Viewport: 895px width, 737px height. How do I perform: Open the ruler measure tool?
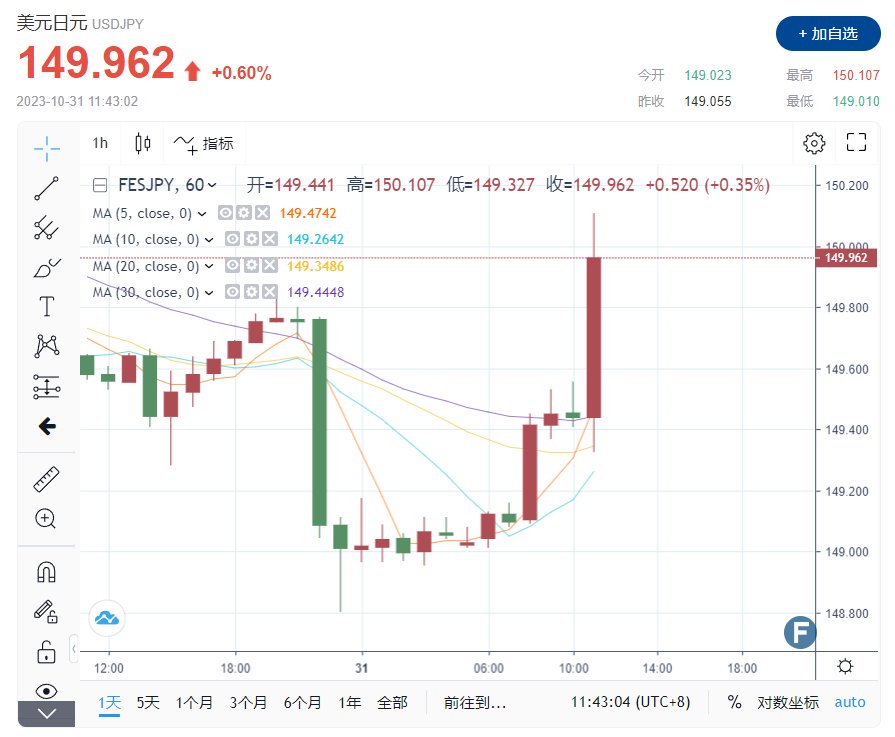click(47, 480)
